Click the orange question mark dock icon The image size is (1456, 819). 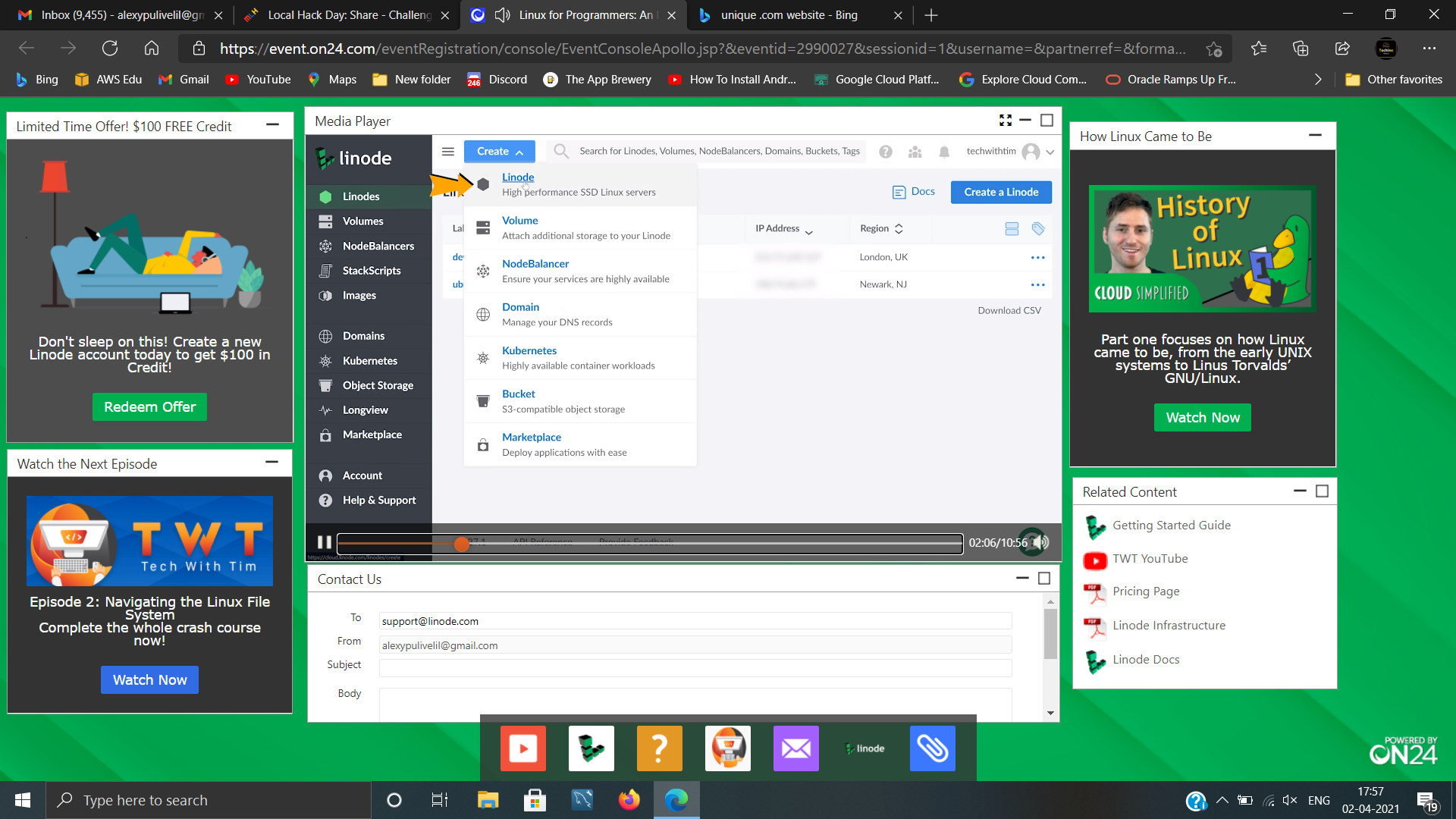click(x=659, y=748)
